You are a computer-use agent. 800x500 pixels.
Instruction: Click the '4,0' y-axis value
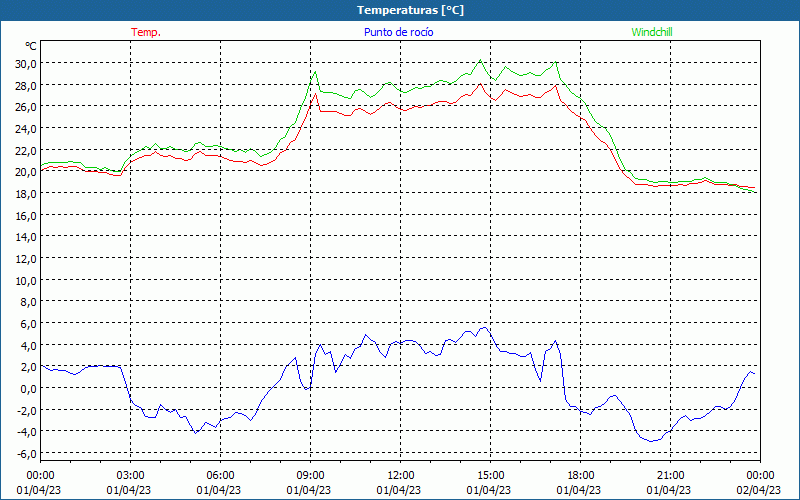pos(28,345)
